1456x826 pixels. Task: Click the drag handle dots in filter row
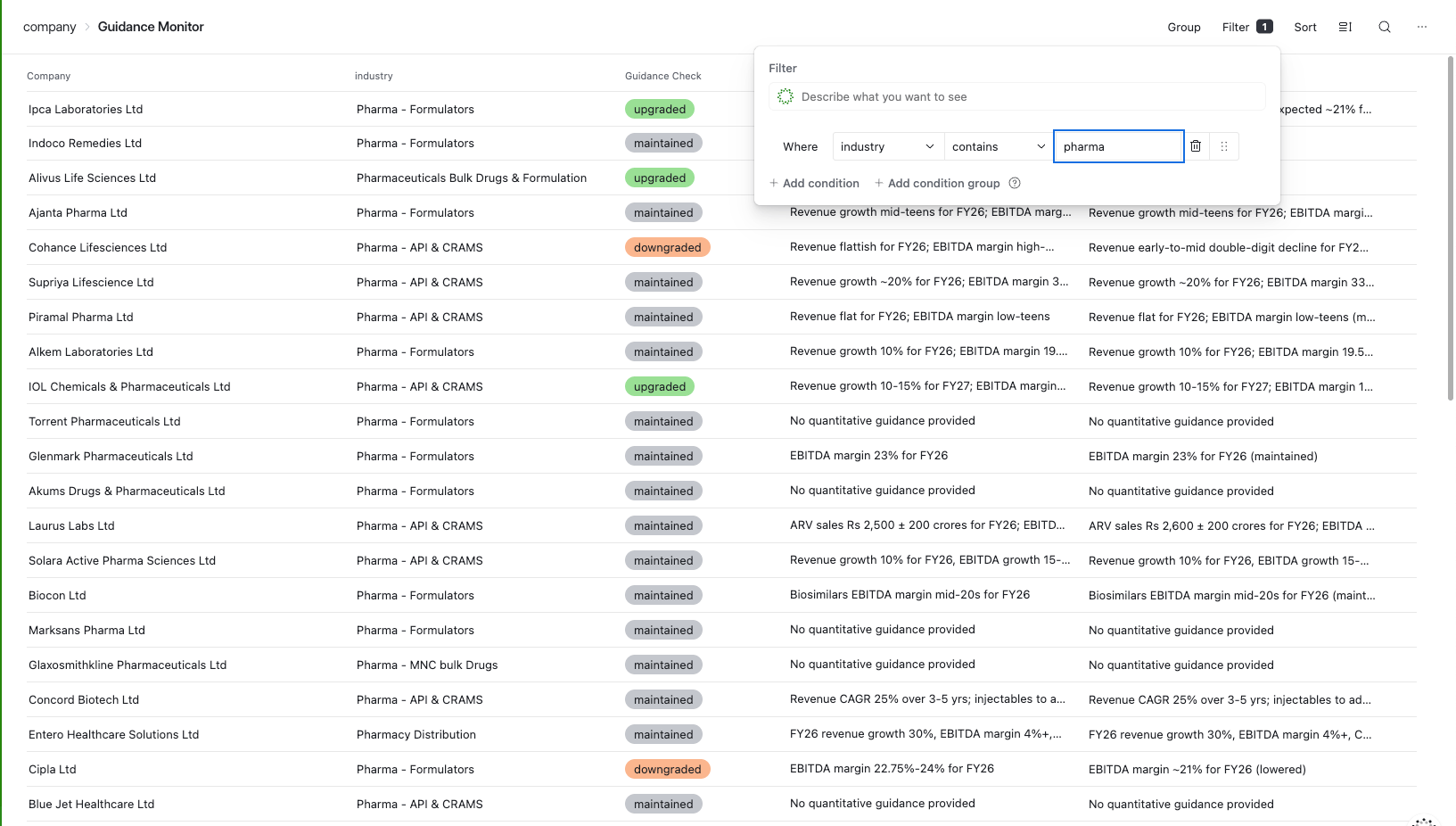point(1224,146)
